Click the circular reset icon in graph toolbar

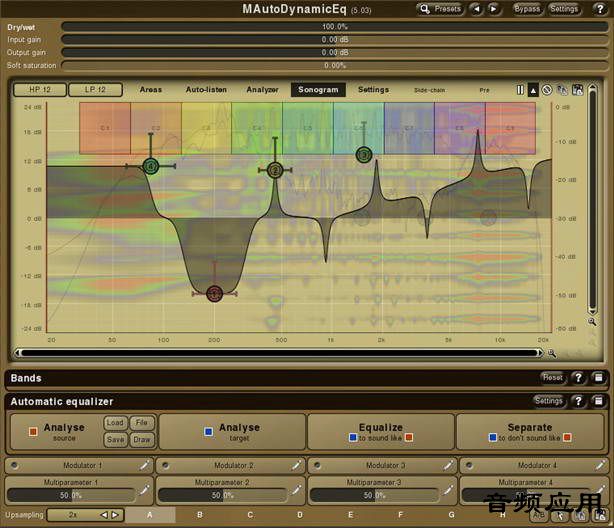[x=547, y=90]
